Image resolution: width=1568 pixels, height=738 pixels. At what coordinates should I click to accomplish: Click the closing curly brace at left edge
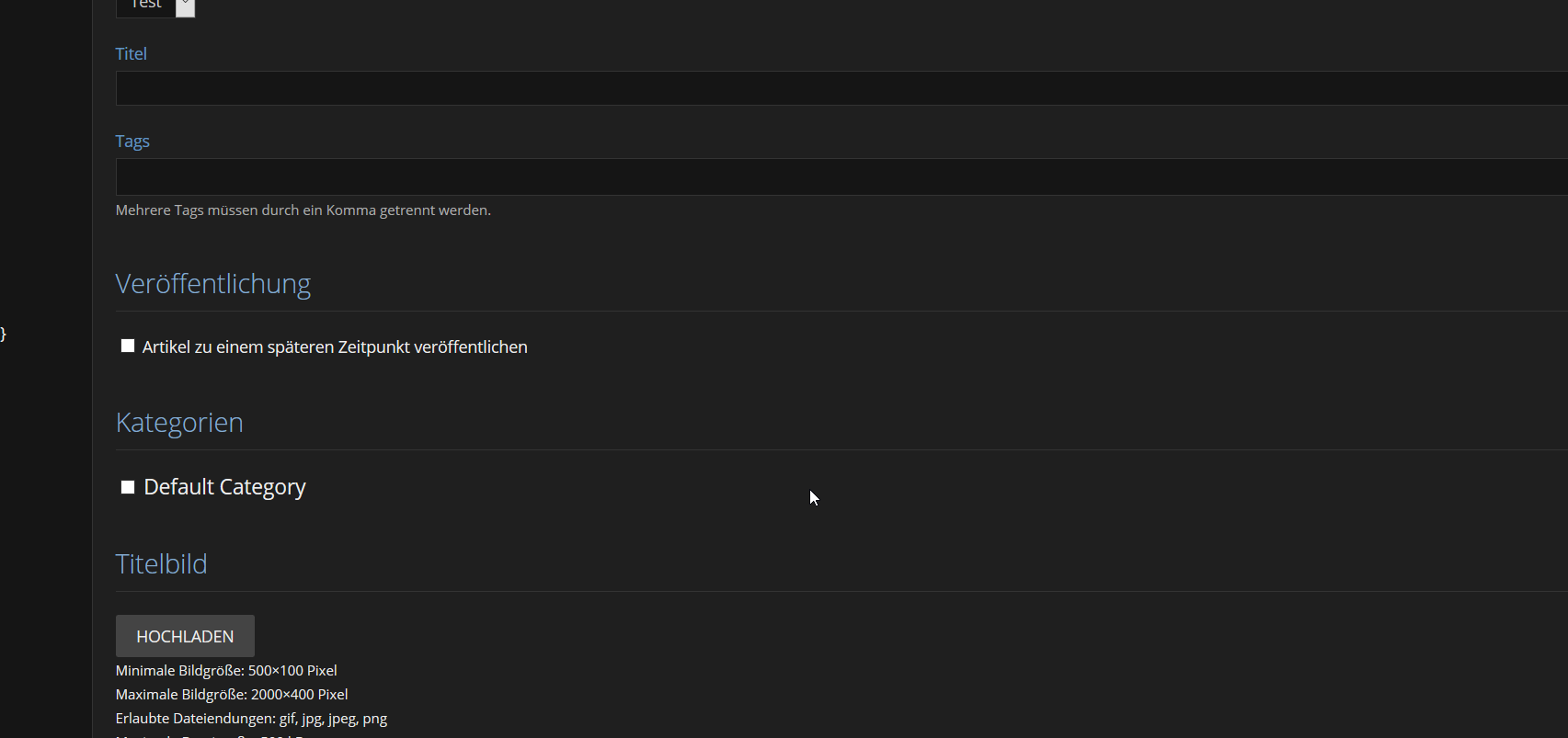pyautogui.click(x=4, y=334)
